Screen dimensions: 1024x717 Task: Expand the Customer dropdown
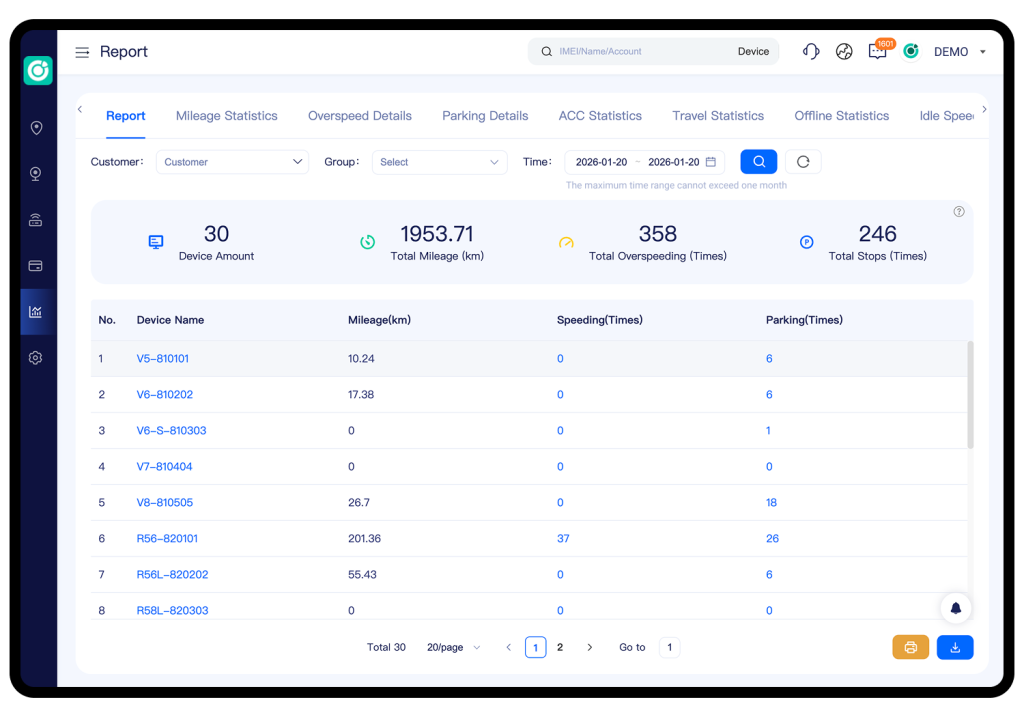click(232, 162)
